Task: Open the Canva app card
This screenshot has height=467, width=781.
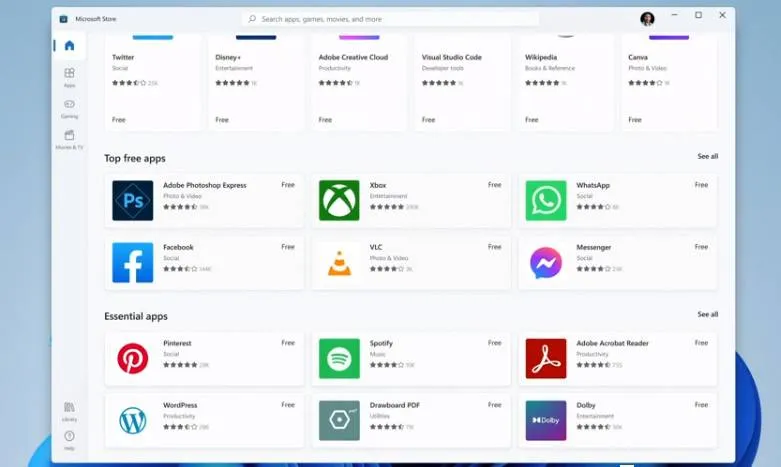Action: tap(669, 83)
